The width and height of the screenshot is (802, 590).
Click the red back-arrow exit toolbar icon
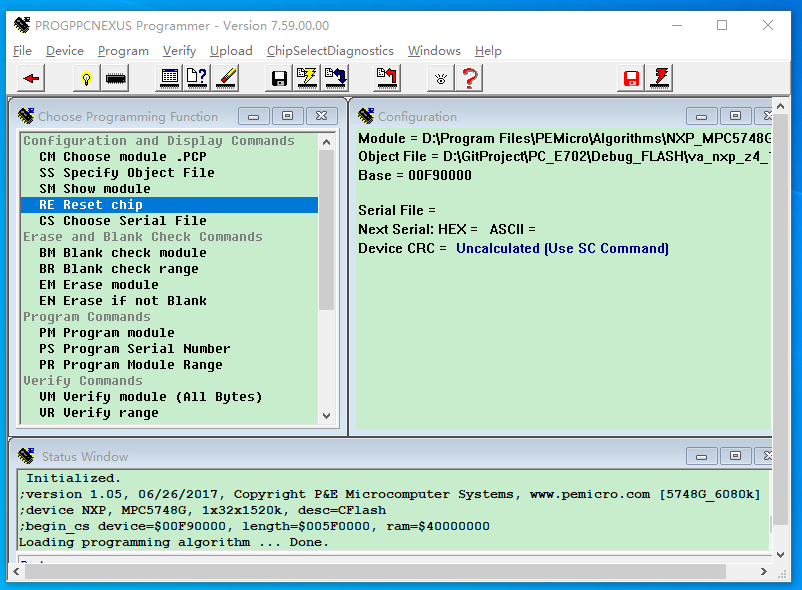(x=29, y=77)
